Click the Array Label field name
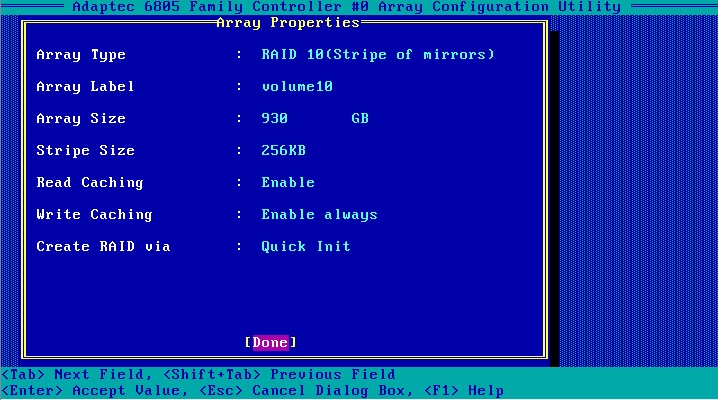 pyautogui.click(x=85, y=87)
